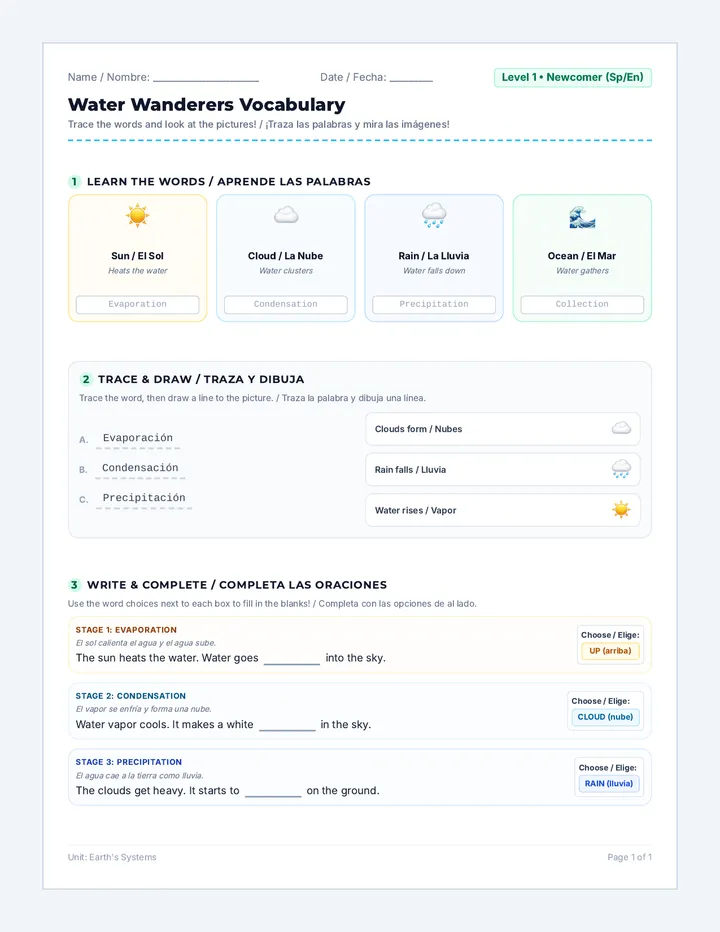The height and width of the screenshot is (932, 720).
Task: Click the TRACE & DRAW section heading
Action: 201,379
